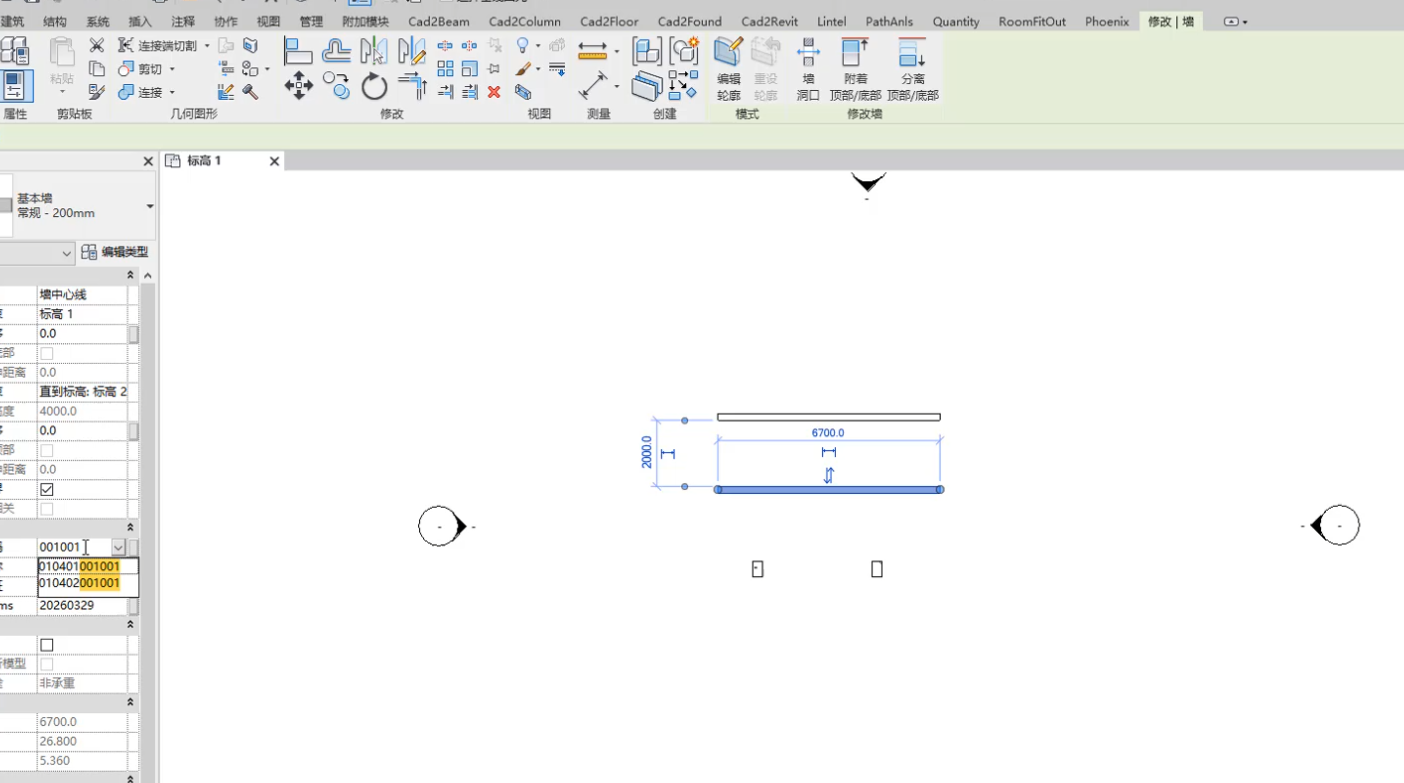Open the Quantity ribbon tab
1404x783 pixels.
click(955, 21)
